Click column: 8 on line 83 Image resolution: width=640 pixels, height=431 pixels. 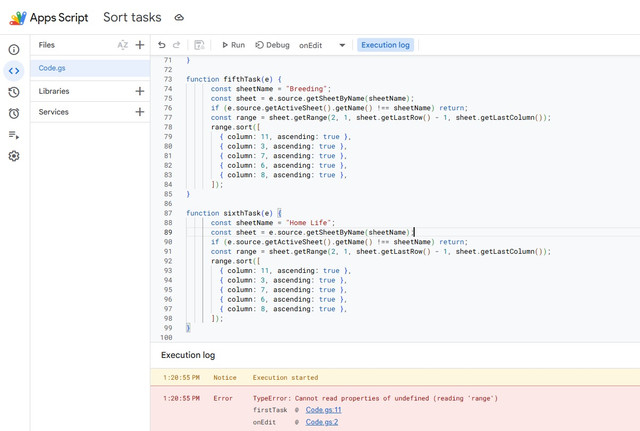coord(246,175)
